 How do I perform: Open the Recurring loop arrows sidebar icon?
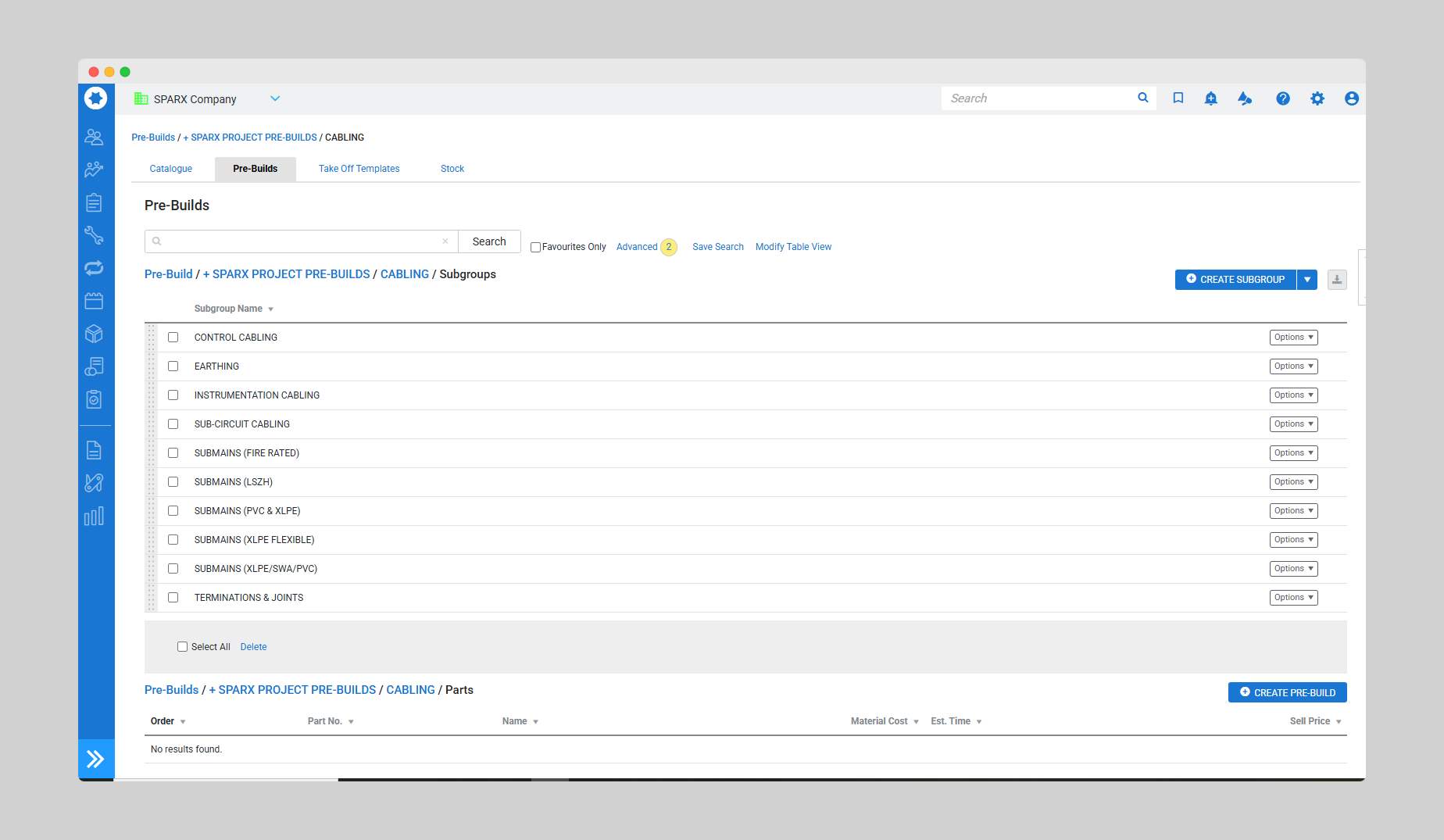[x=94, y=268]
